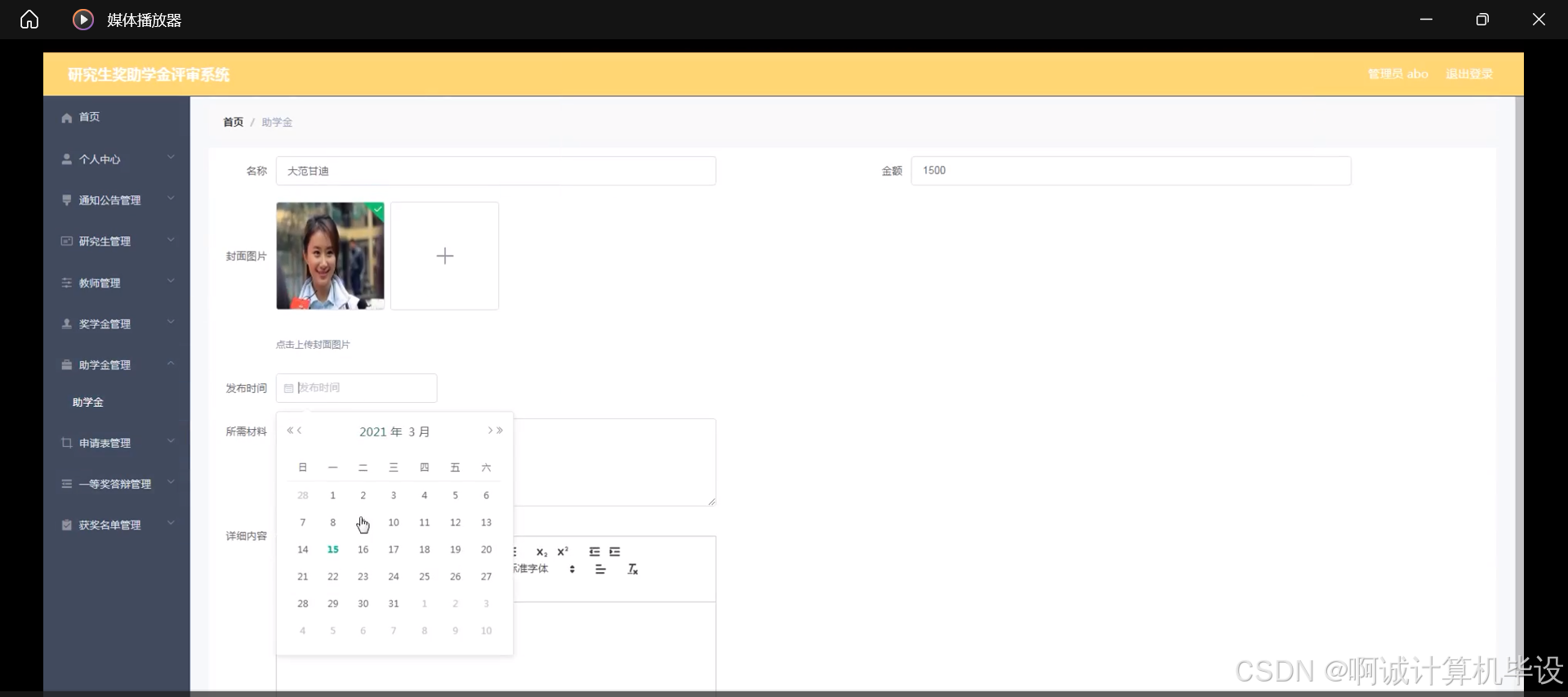Screen dimensions: 1568x697
Task: Select March 4 in calendar
Action: [425, 495]
